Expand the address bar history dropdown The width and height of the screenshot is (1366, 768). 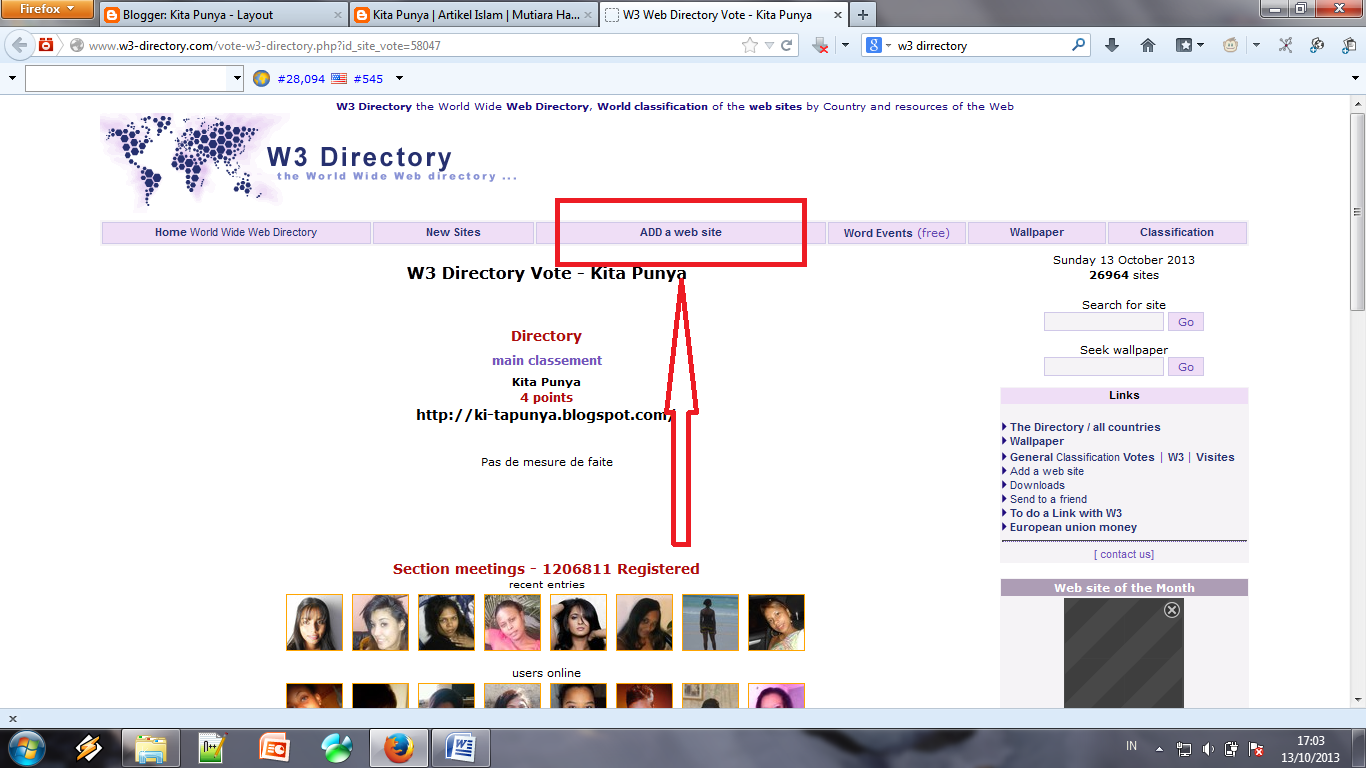769,45
